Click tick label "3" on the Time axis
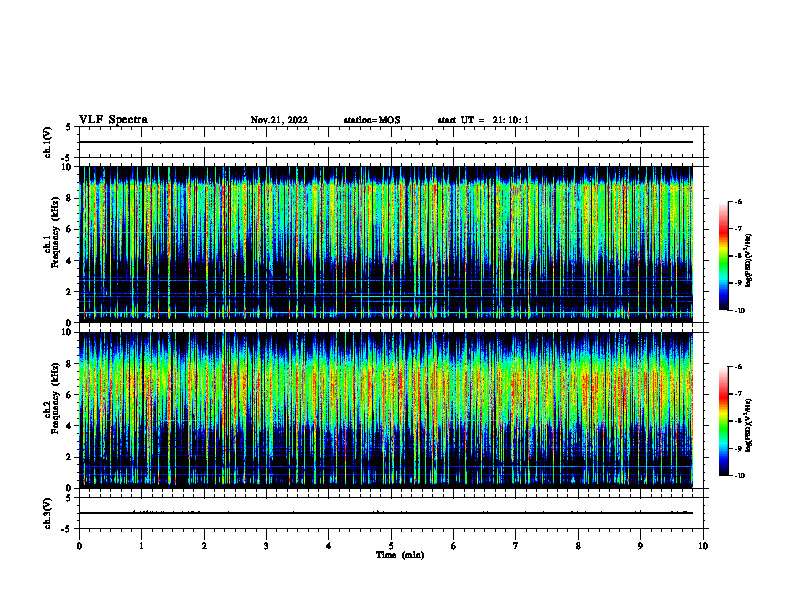The height and width of the screenshot is (612, 792). coord(266,546)
